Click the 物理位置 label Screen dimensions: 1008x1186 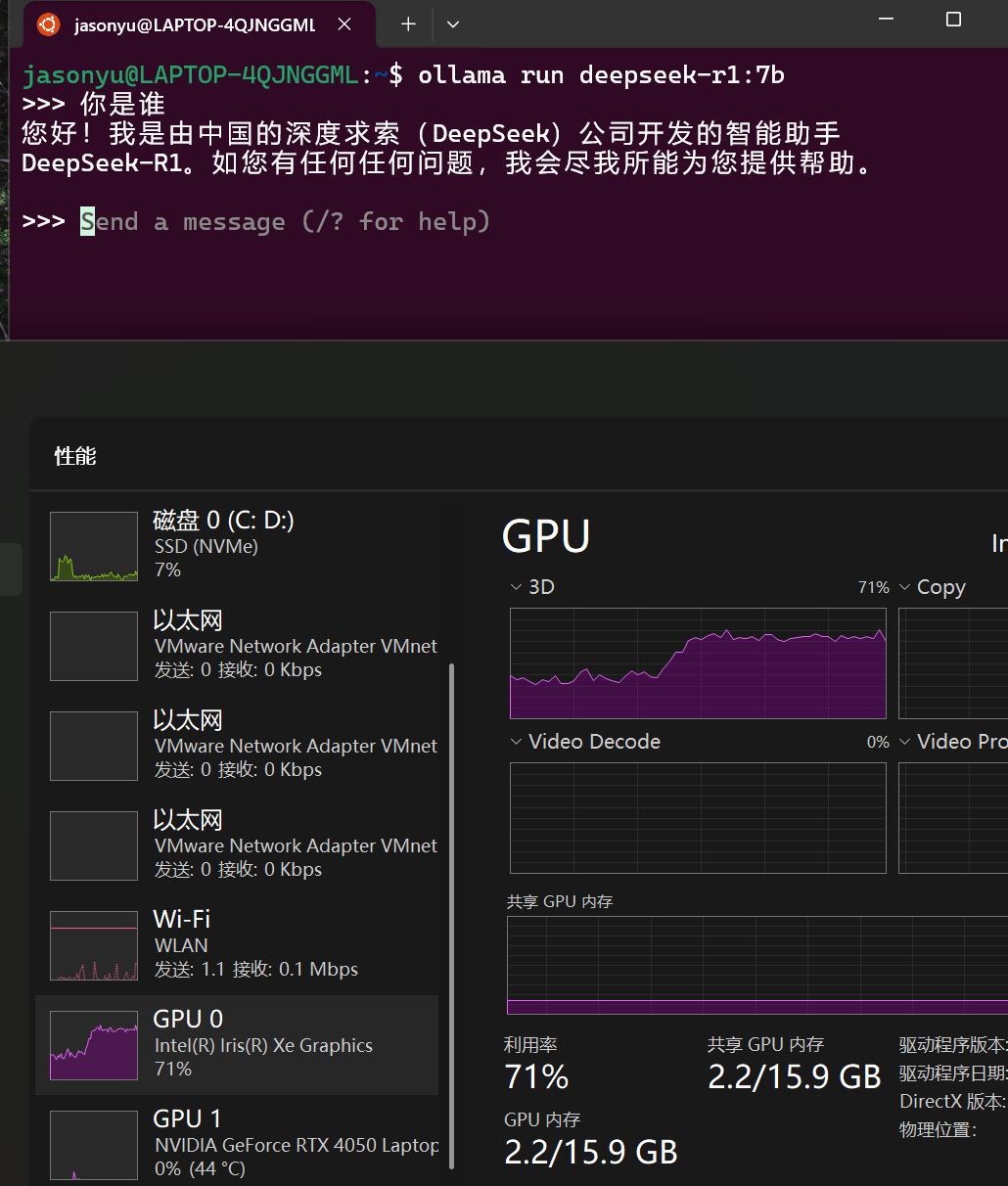click(939, 1129)
